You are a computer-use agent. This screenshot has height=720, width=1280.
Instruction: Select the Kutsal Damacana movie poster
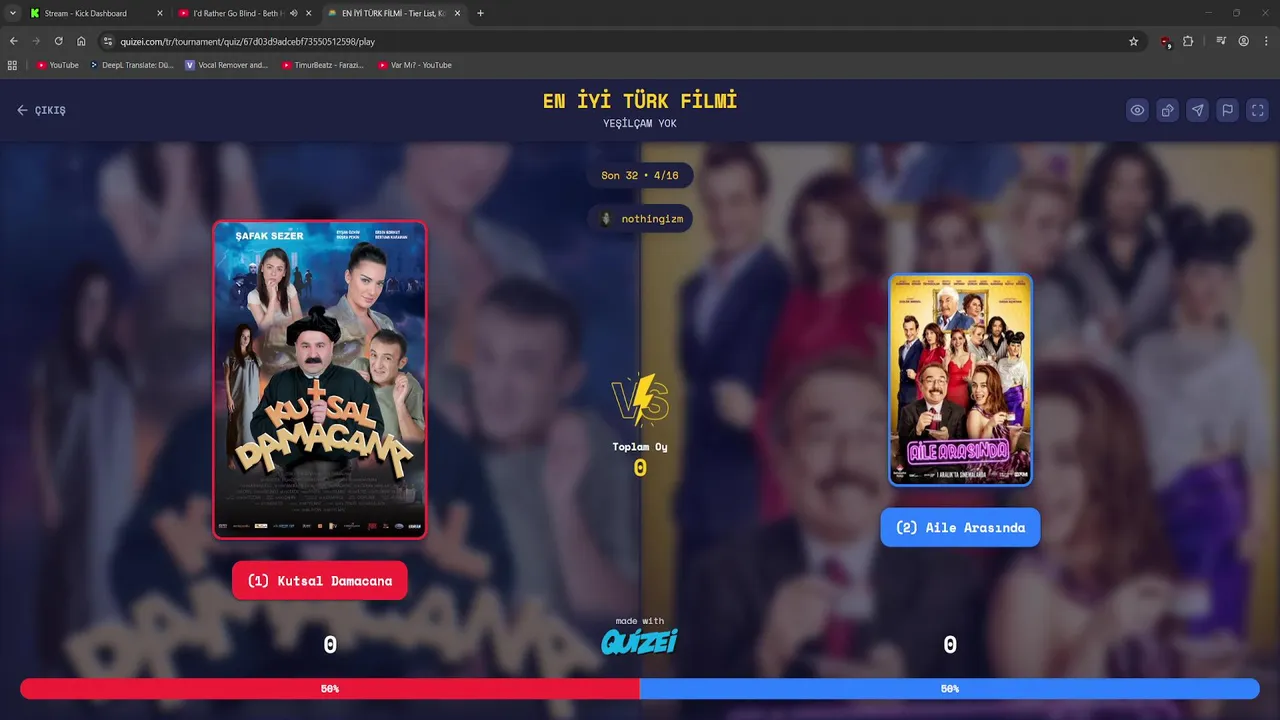click(x=320, y=380)
